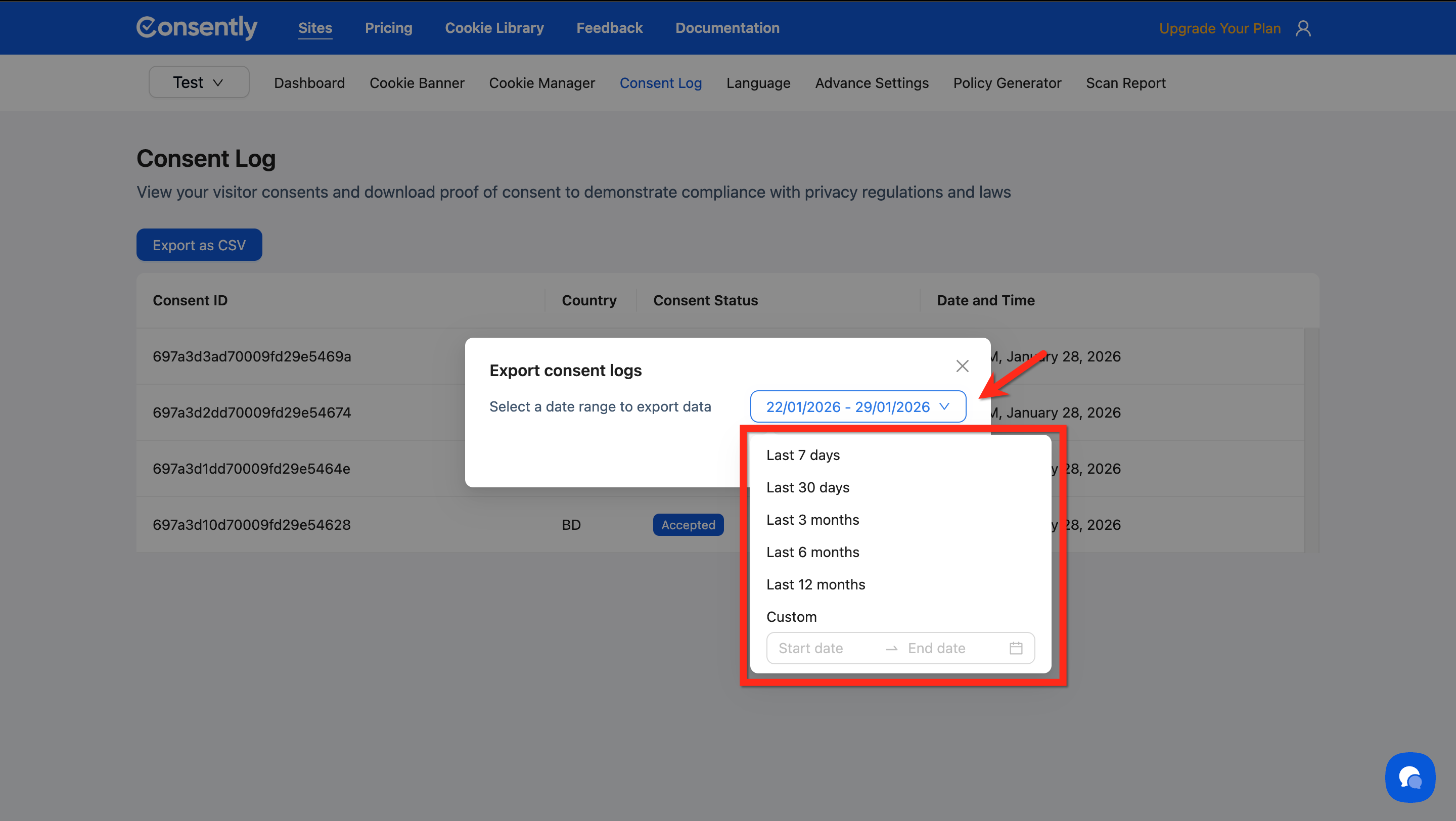Choose Last 30 days range

[x=807, y=487]
